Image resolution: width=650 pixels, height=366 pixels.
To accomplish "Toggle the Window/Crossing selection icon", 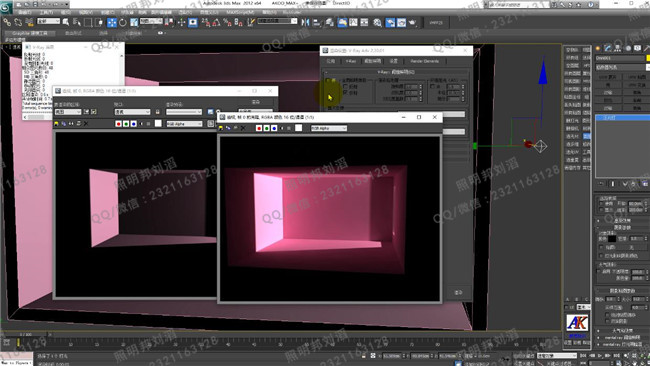I will pos(99,22).
